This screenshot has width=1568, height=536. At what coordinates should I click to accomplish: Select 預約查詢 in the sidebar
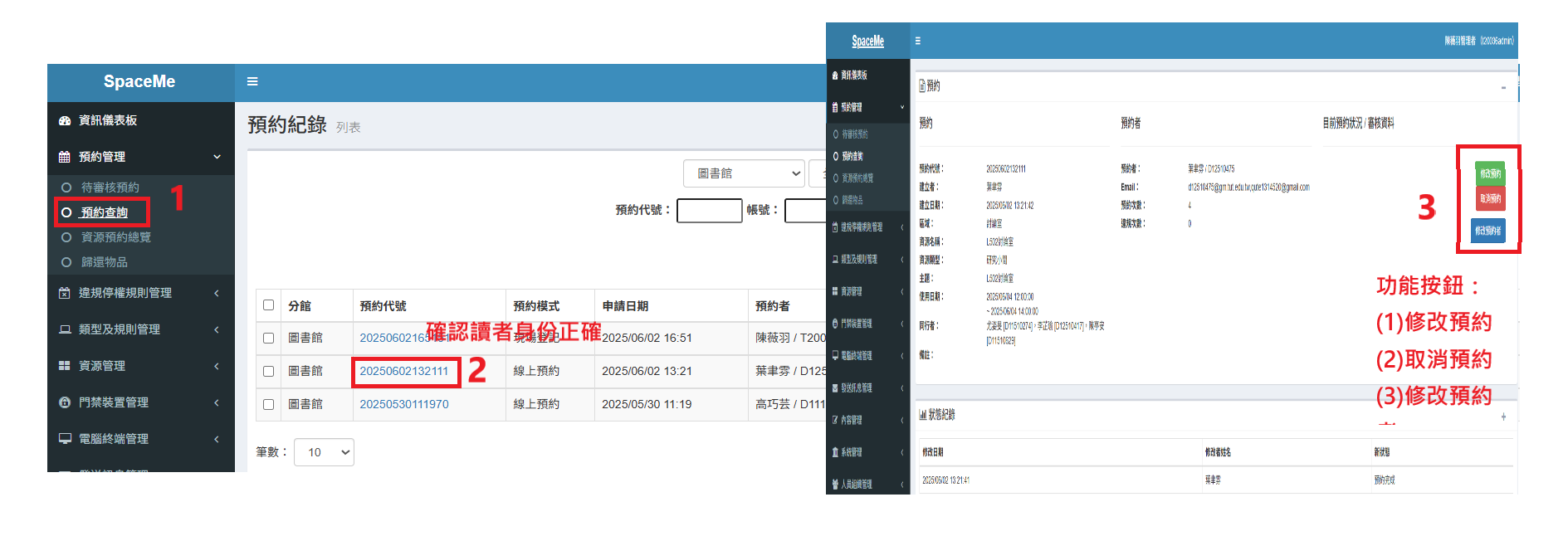click(x=104, y=212)
